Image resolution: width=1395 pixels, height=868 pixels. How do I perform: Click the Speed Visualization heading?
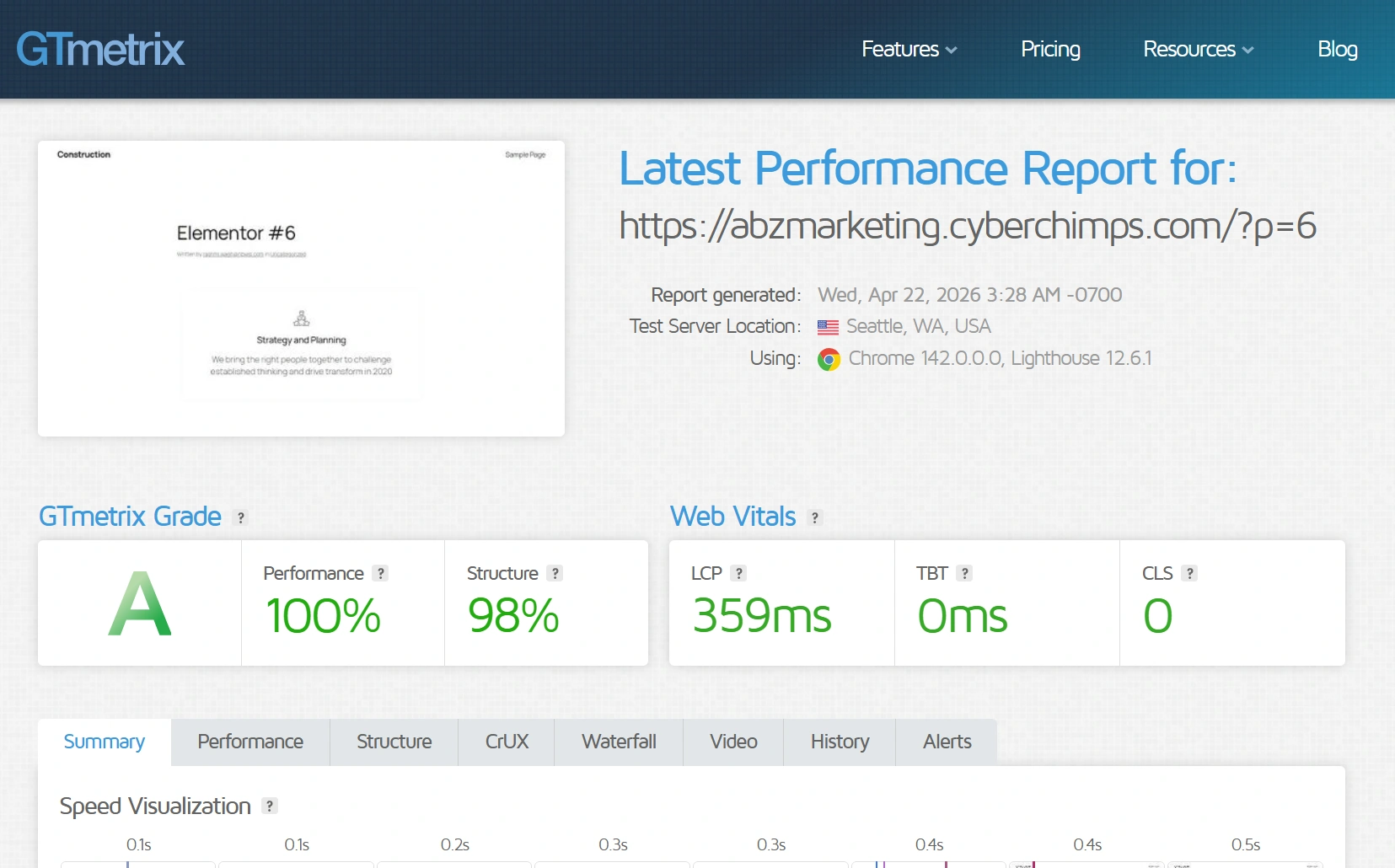pyautogui.click(x=155, y=806)
